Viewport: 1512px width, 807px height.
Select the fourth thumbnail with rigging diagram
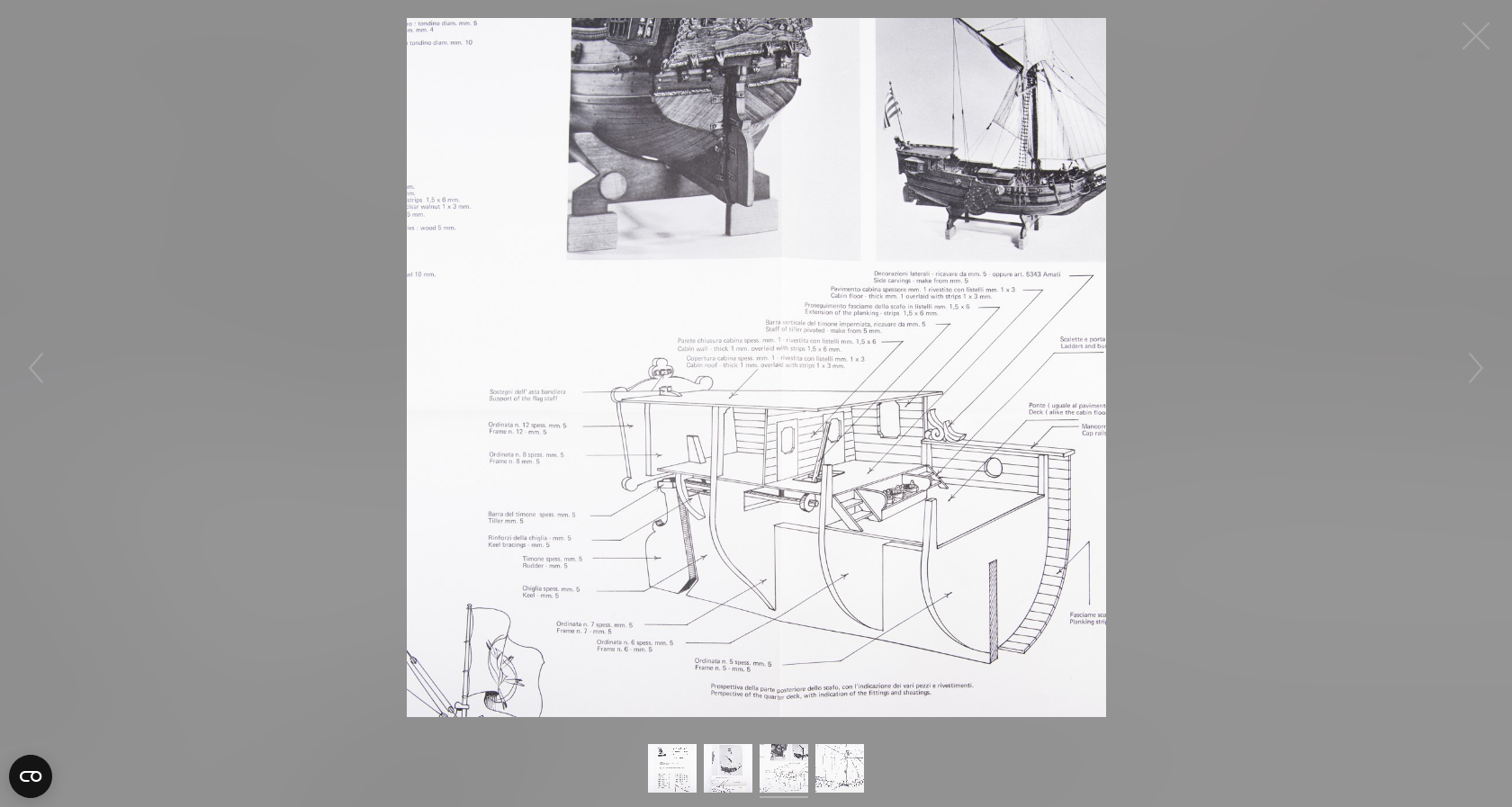pos(839,767)
